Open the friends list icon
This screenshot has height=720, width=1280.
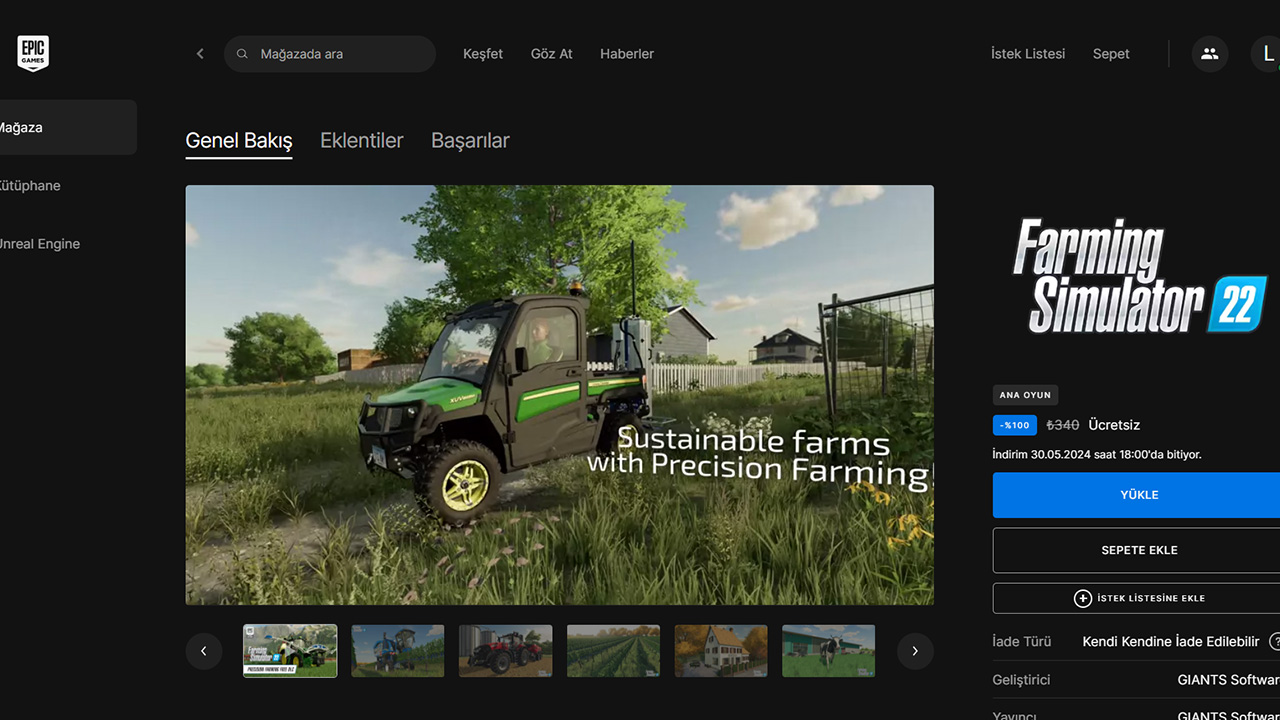[x=1210, y=54]
